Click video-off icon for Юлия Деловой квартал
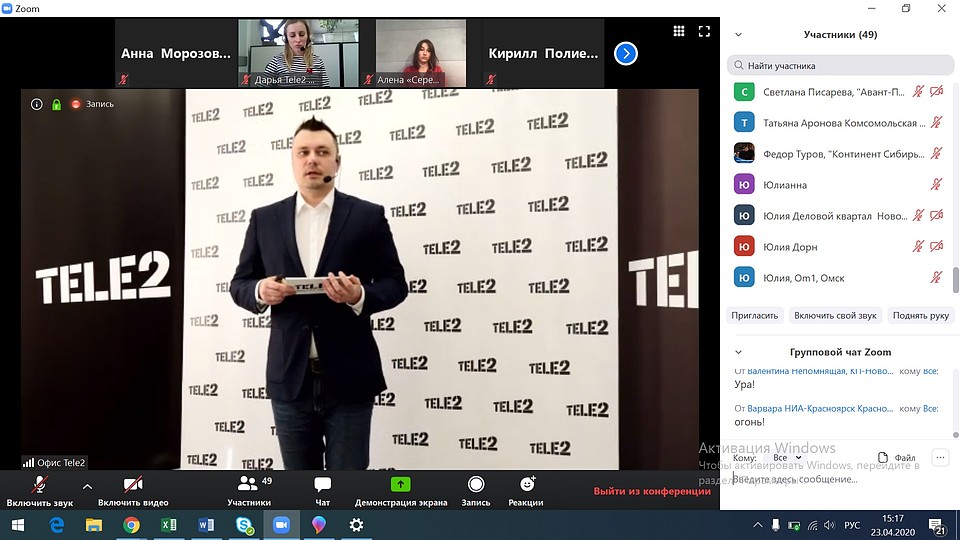The image size is (960, 540). click(x=936, y=216)
